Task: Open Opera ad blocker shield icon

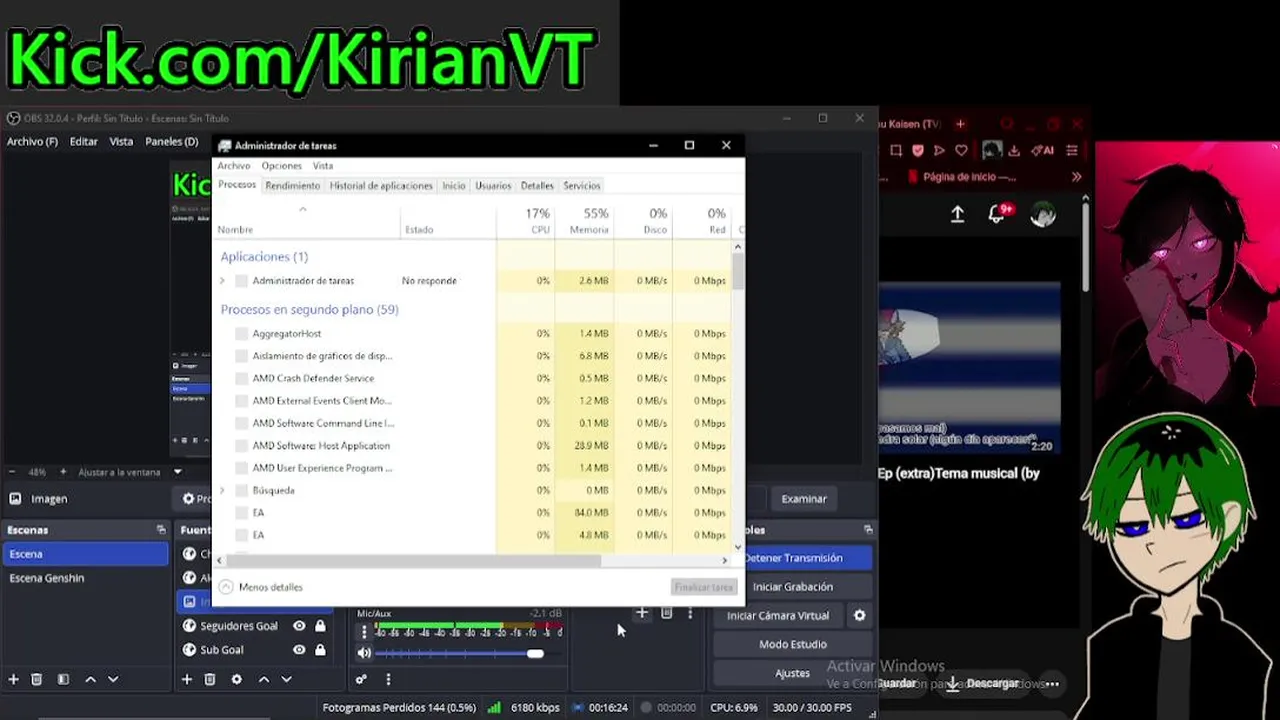Action: click(x=918, y=150)
